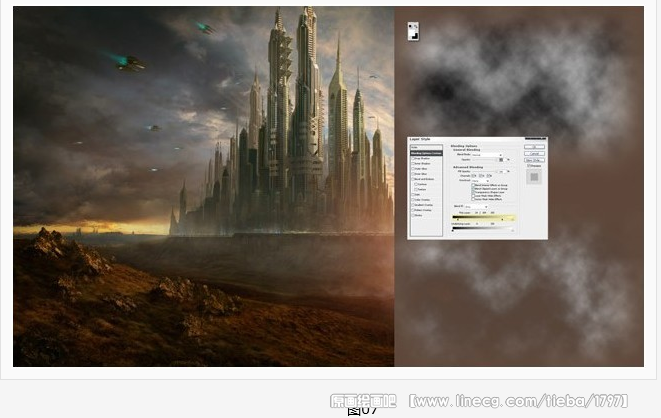Toggle the B channel checkbox
The height and width of the screenshot is (418, 661).
tap(488, 176)
